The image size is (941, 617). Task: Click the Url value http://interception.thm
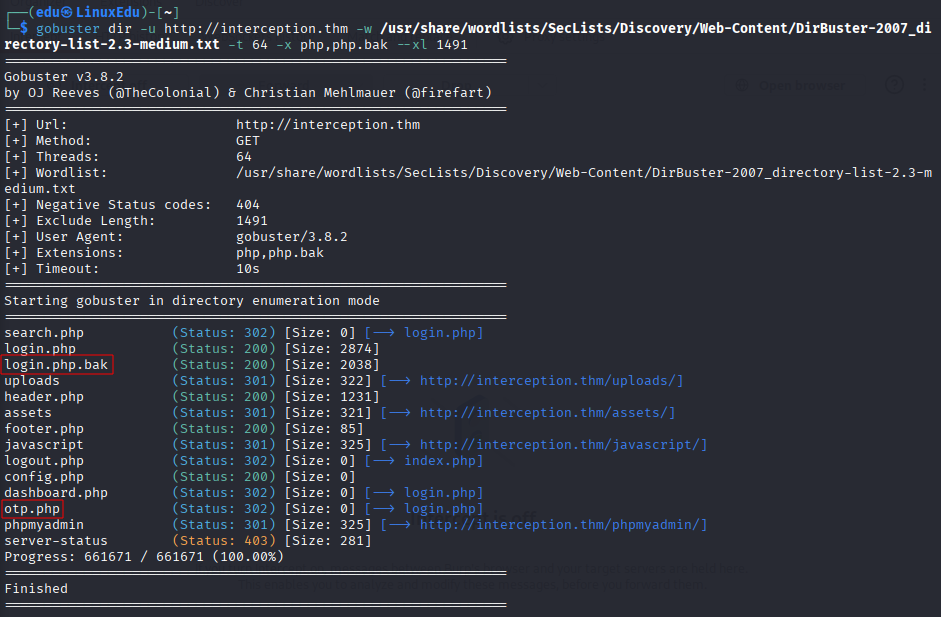coord(328,125)
